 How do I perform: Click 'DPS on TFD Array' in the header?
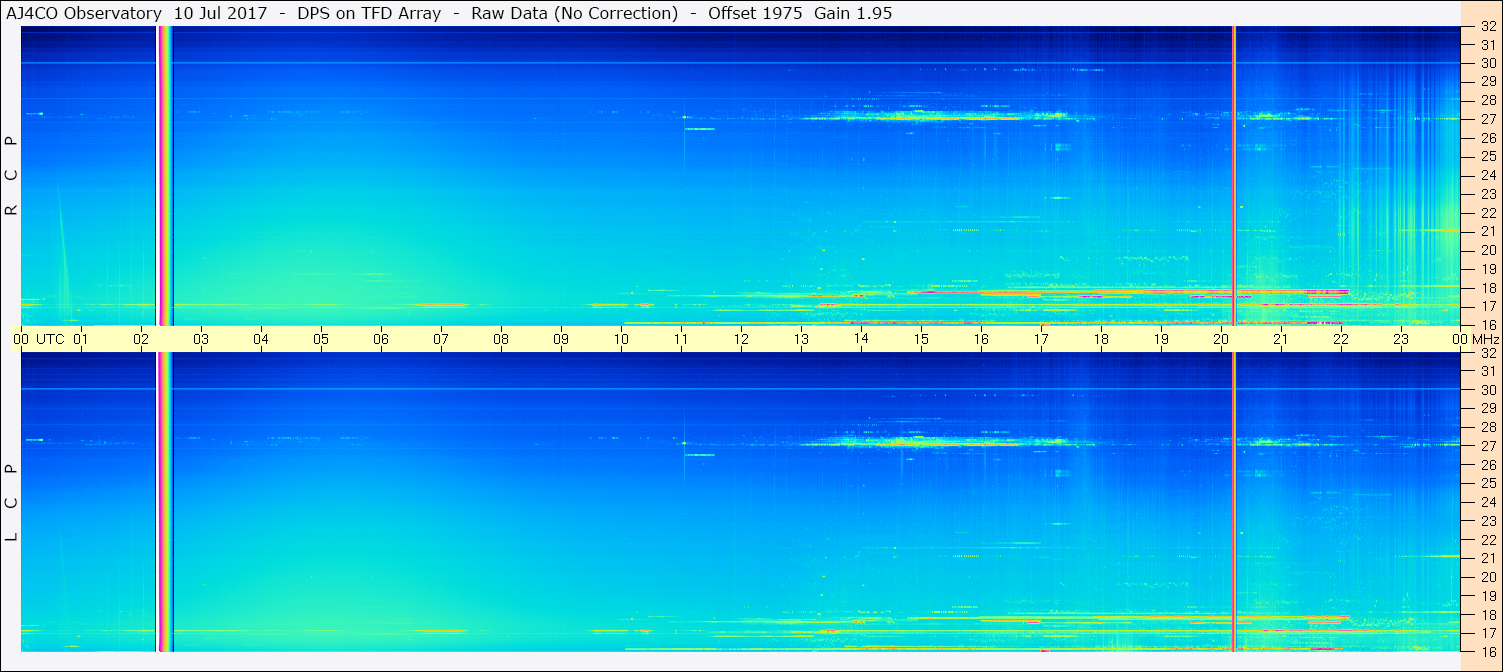(x=369, y=13)
